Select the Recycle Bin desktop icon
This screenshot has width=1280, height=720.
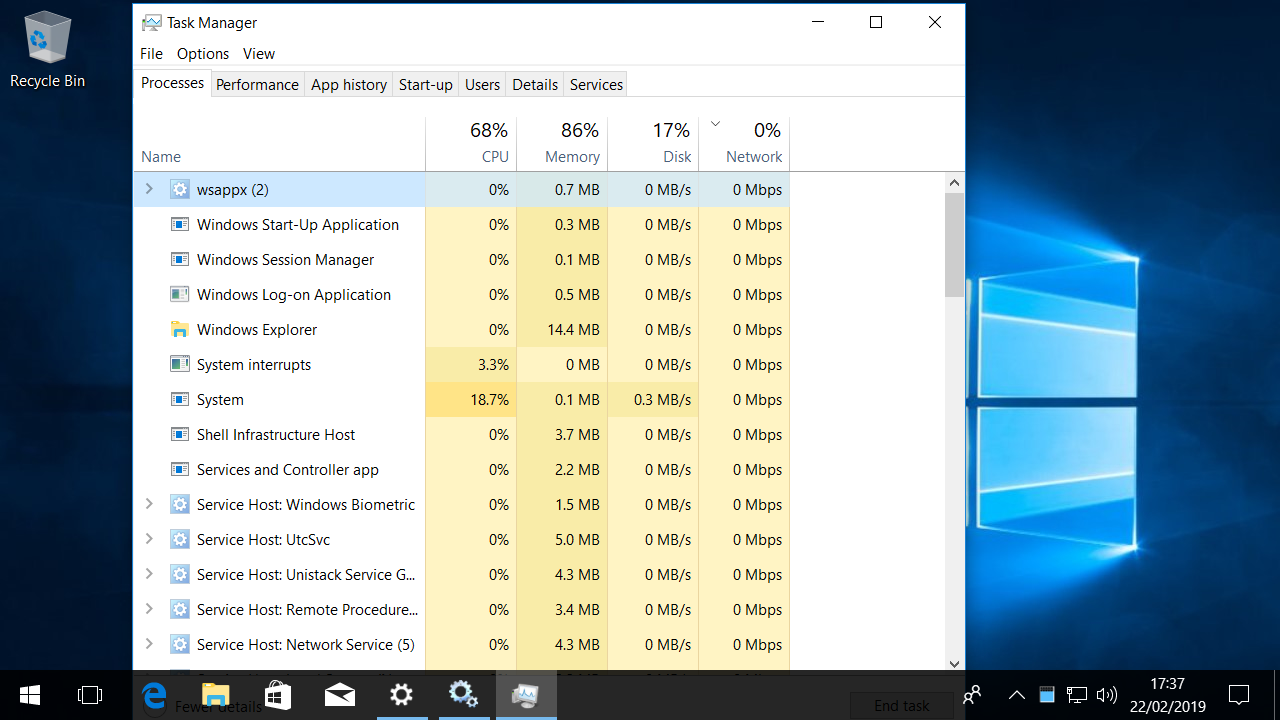point(47,50)
